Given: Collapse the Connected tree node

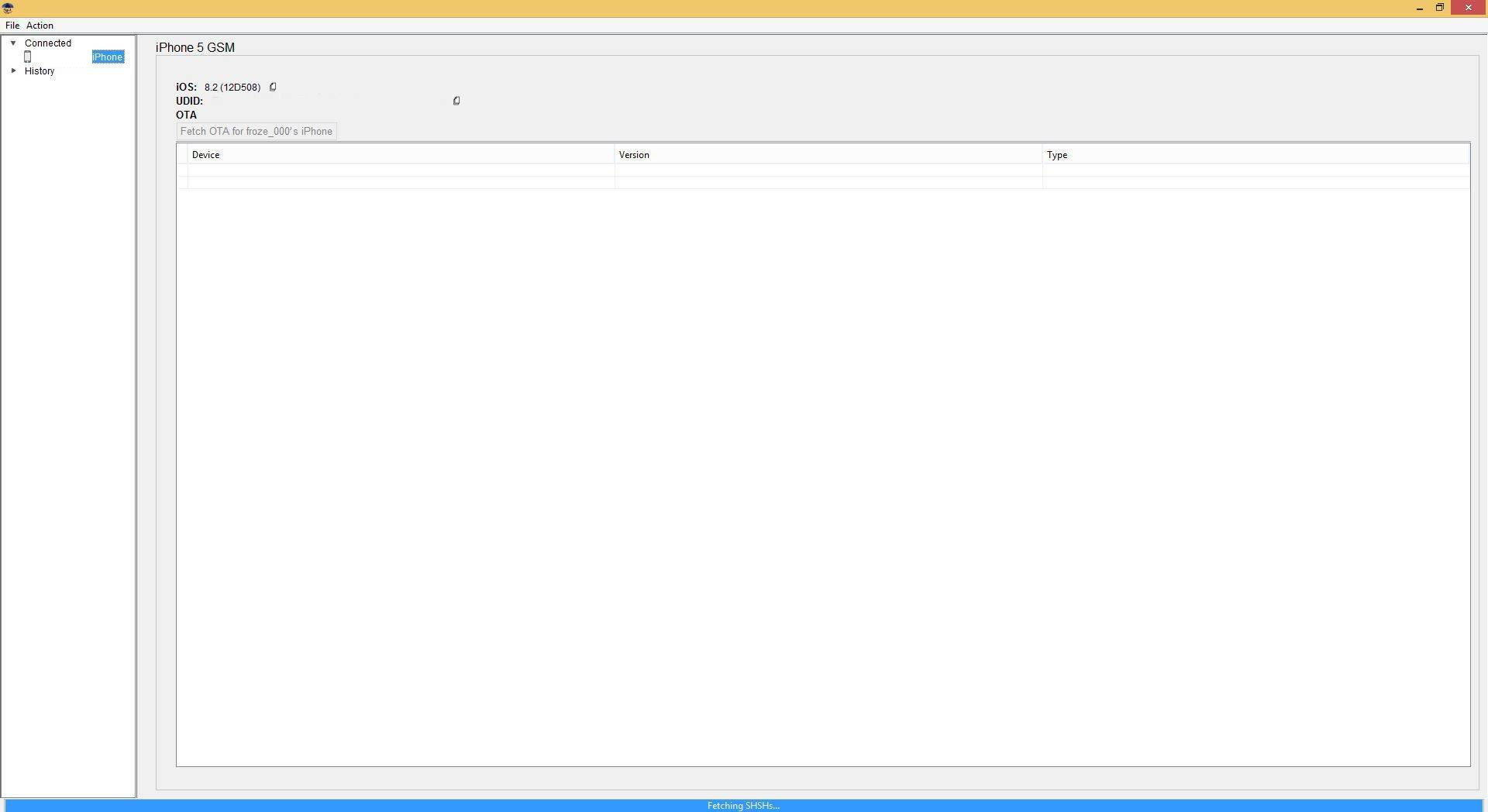Looking at the screenshot, I should click(x=13, y=43).
